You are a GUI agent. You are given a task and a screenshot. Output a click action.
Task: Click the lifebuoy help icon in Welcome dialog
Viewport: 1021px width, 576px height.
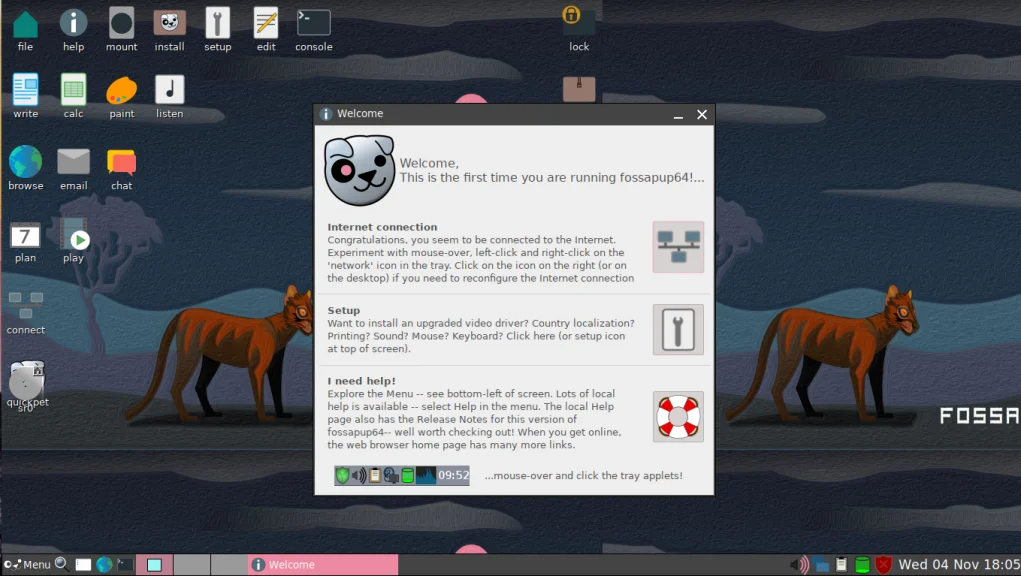pos(678,417)
